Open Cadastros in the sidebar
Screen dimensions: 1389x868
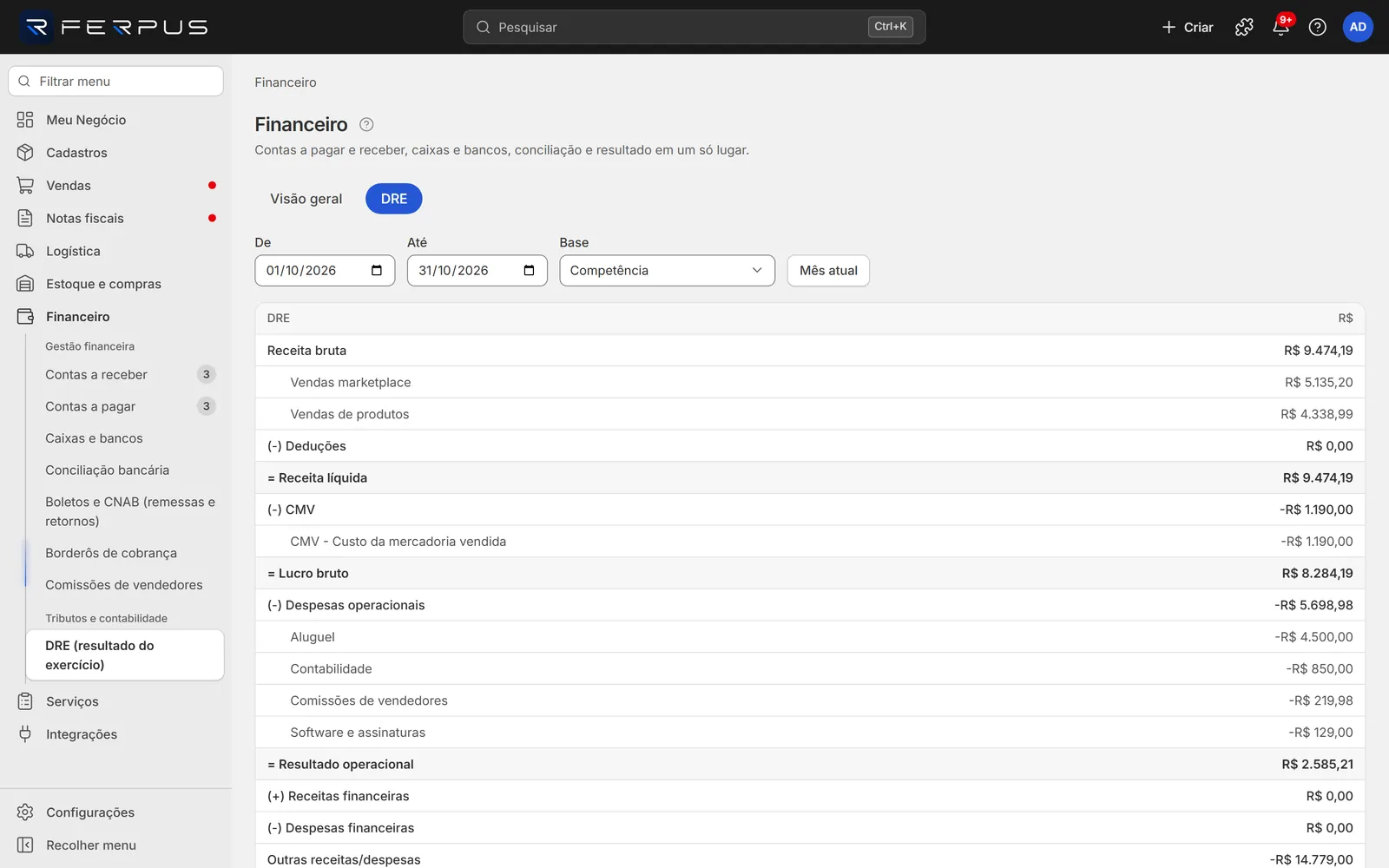(116, 153)
